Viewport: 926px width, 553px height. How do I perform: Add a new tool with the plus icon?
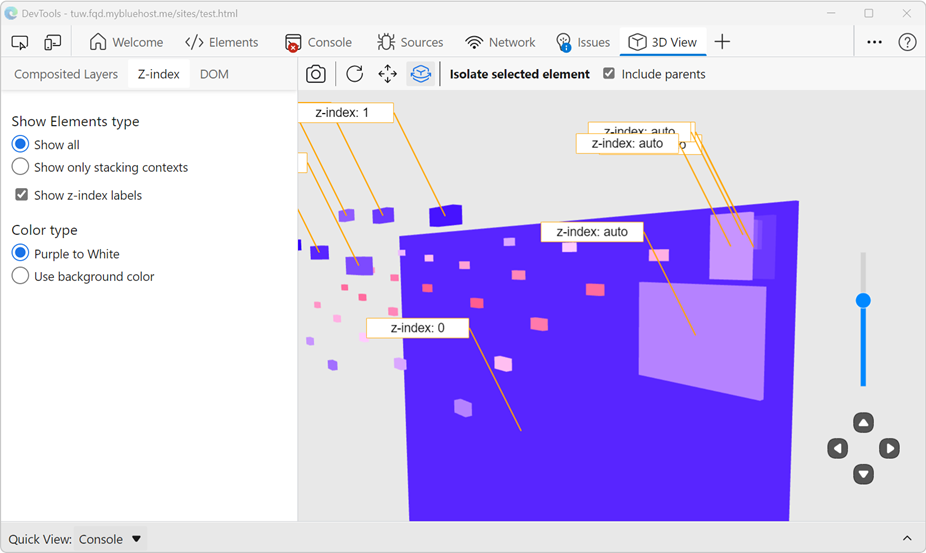(x=722, y=42)
